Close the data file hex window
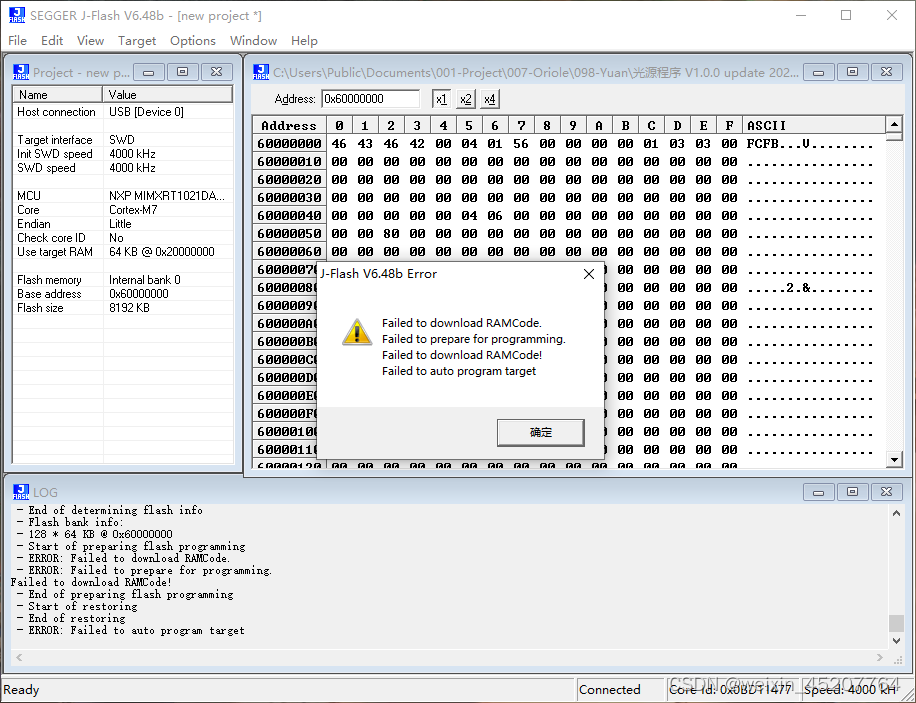This screenshot has height=703, width=916. [886, 72]
